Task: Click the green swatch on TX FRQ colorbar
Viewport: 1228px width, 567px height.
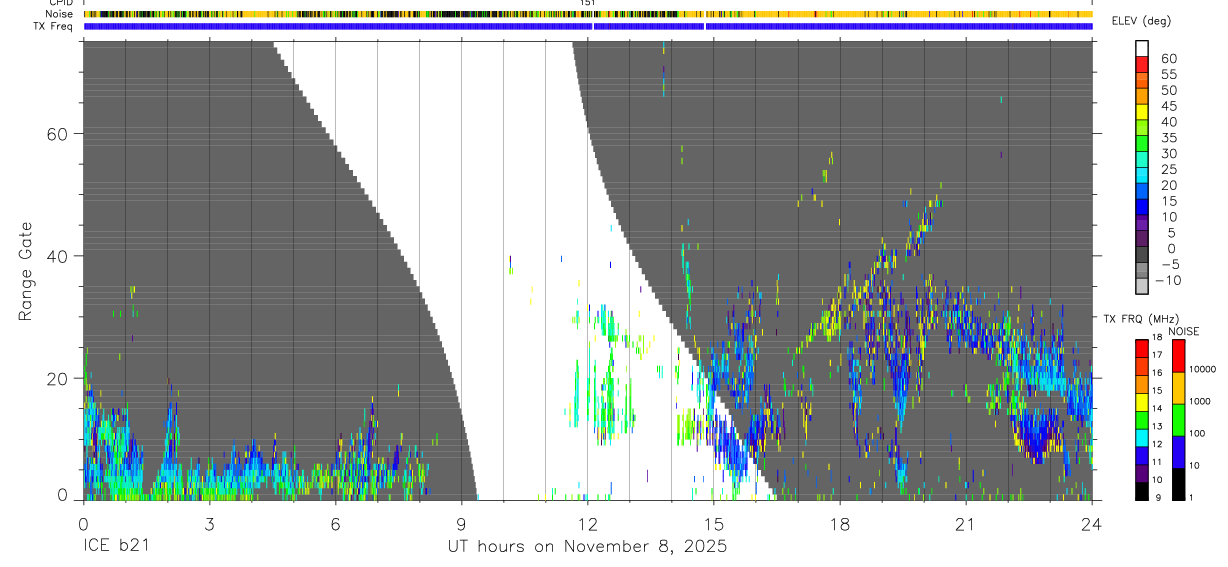Action: tap(1142, 419)
